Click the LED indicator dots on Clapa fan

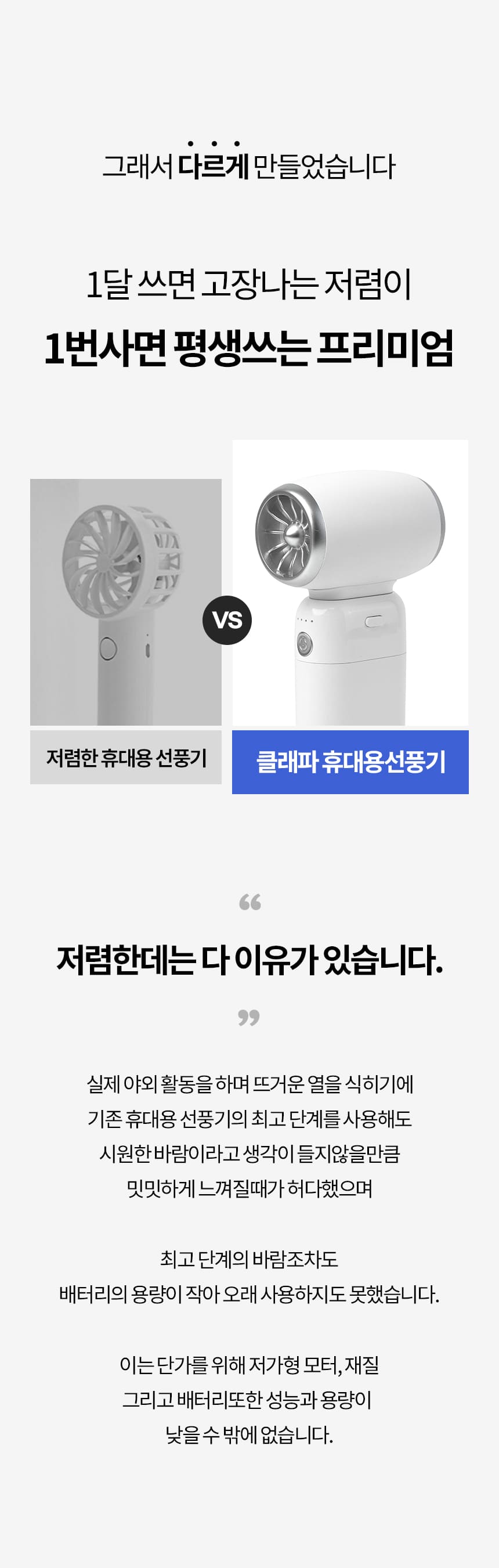[305, 621]
